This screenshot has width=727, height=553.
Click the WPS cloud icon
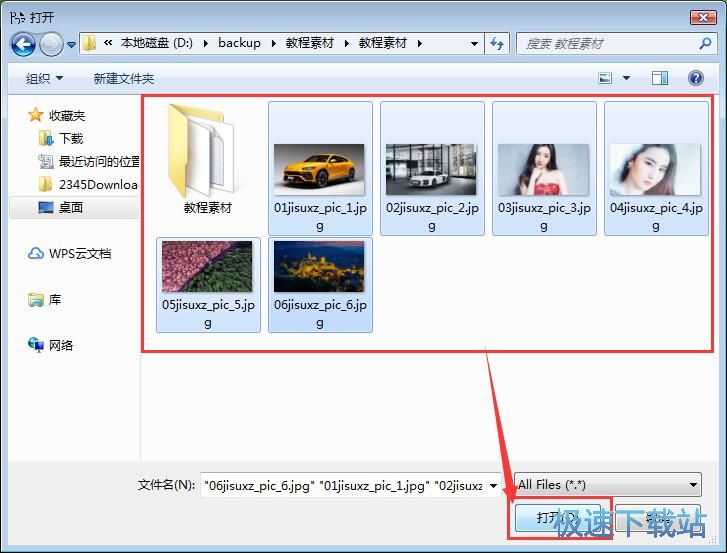[x=36, y=254]
